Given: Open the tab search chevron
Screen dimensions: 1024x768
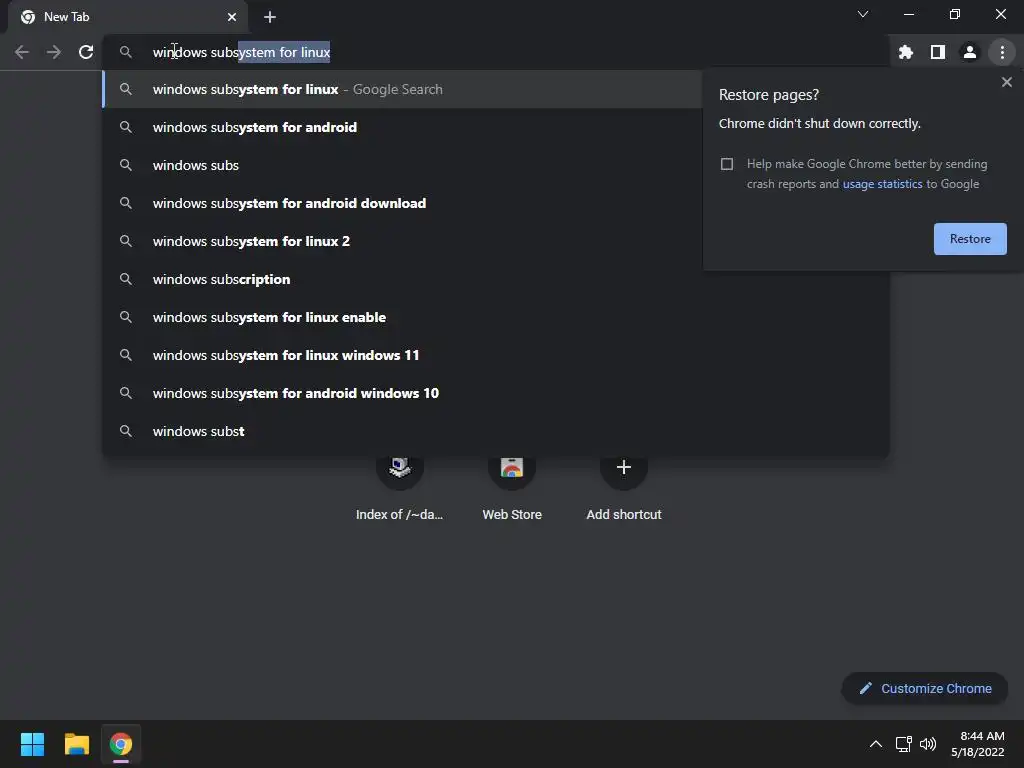Looking at the screenshot, I should click(863, 14).
